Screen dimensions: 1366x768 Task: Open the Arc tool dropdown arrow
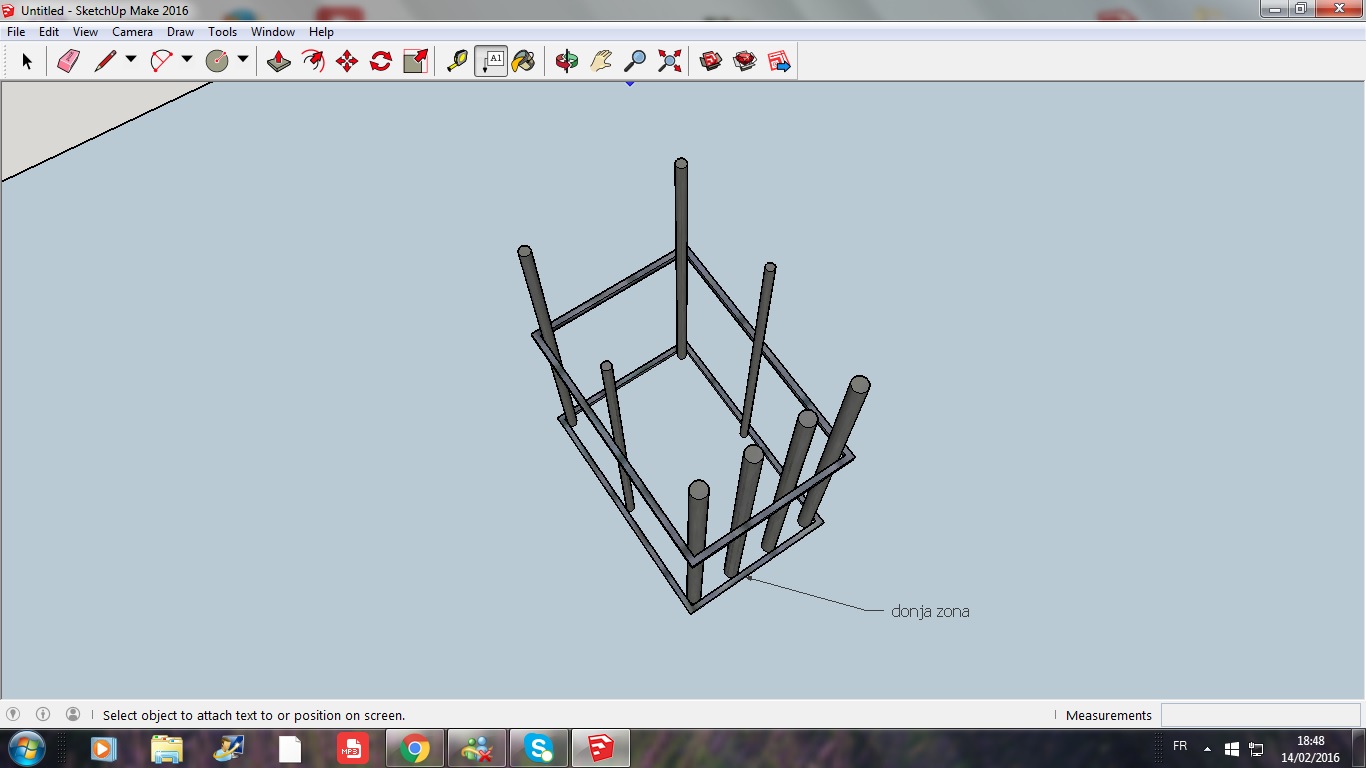pos(187,60)
